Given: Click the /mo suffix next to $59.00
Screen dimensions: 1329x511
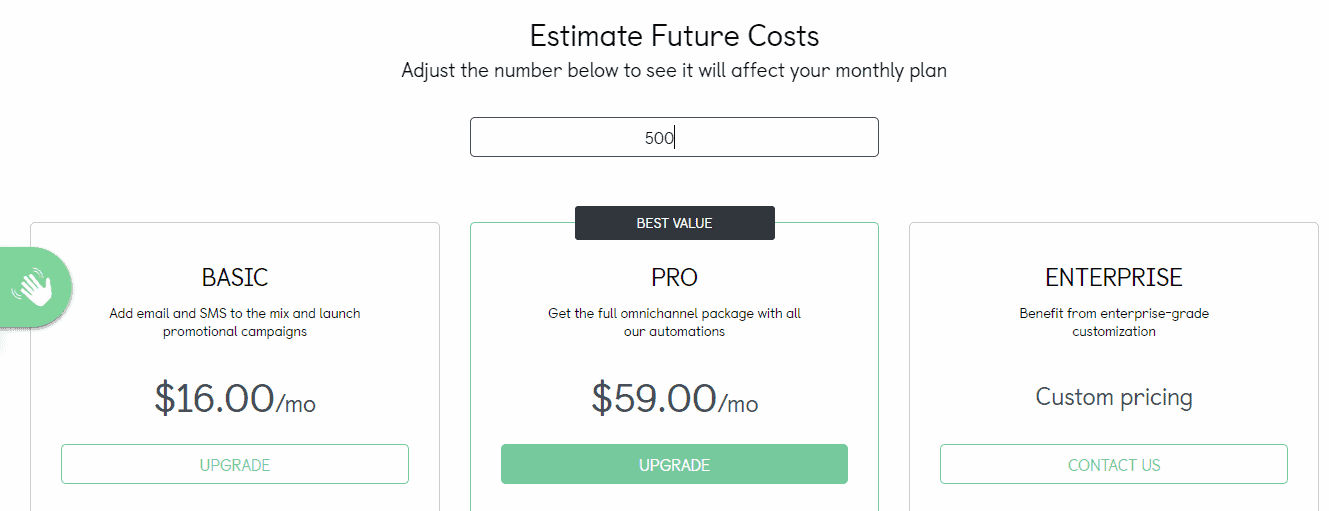Looking at the screenshot, I should click(738, 404).
